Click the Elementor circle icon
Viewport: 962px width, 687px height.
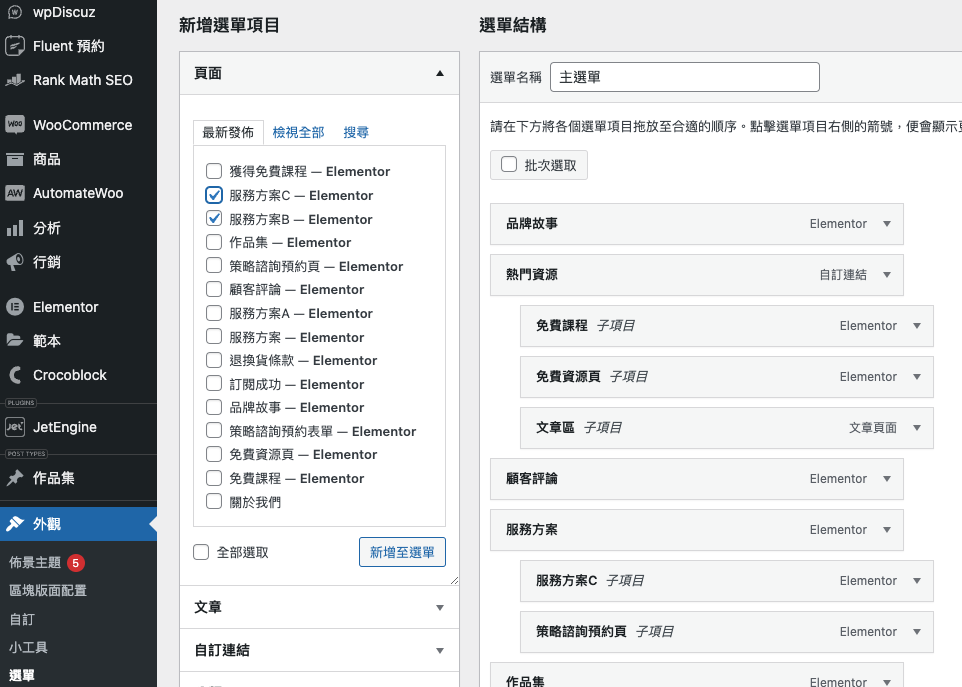(x=15, y=307)
